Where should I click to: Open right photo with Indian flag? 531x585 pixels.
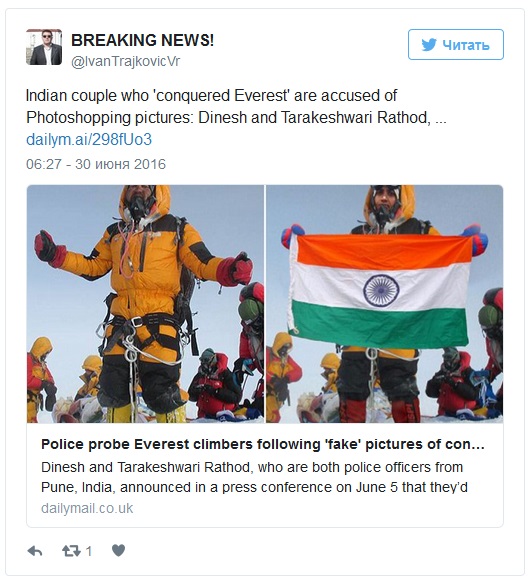pyautogui.click(x=384, y=304)
